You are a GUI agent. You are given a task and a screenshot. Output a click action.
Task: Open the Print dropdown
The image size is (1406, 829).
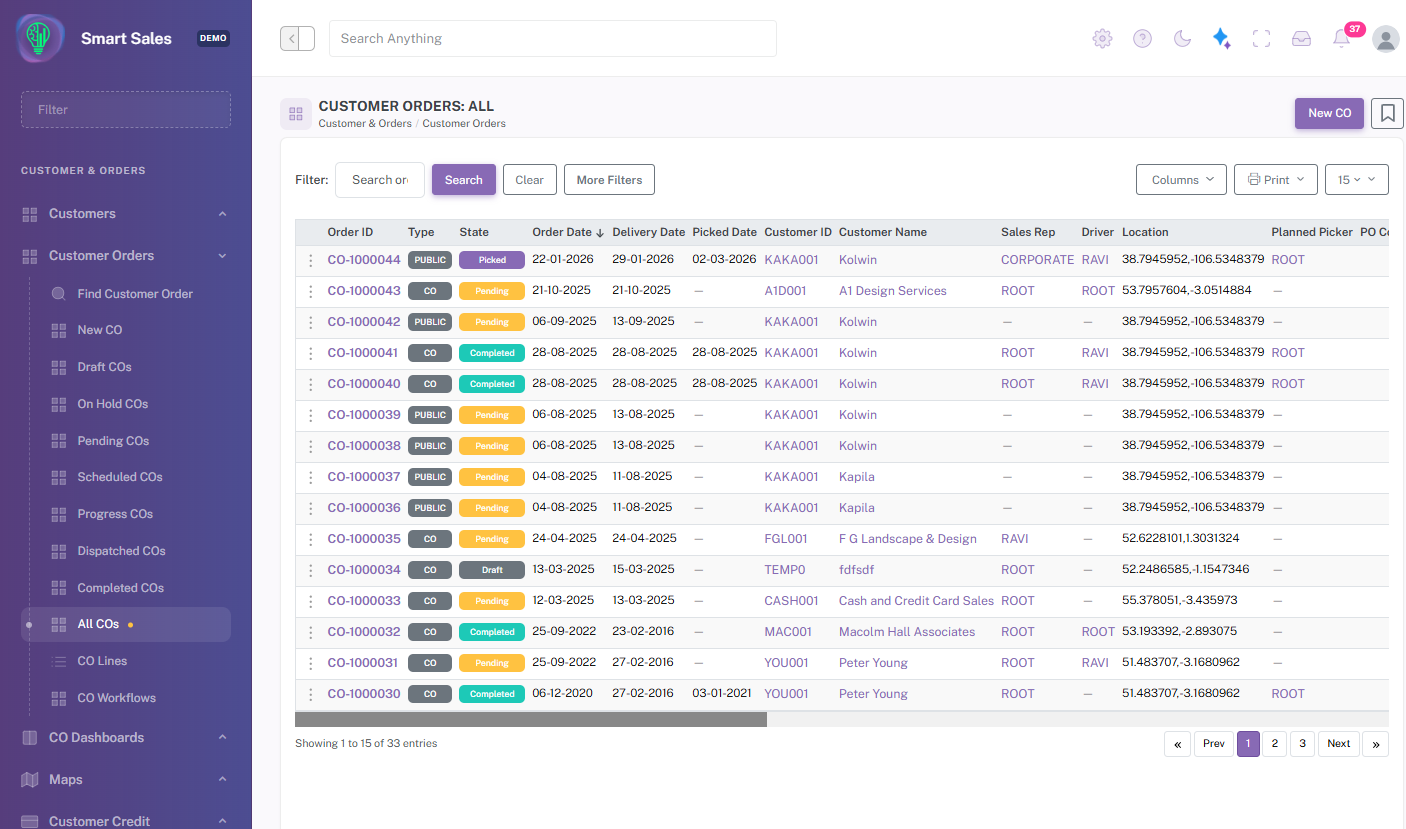point(1276,180)
